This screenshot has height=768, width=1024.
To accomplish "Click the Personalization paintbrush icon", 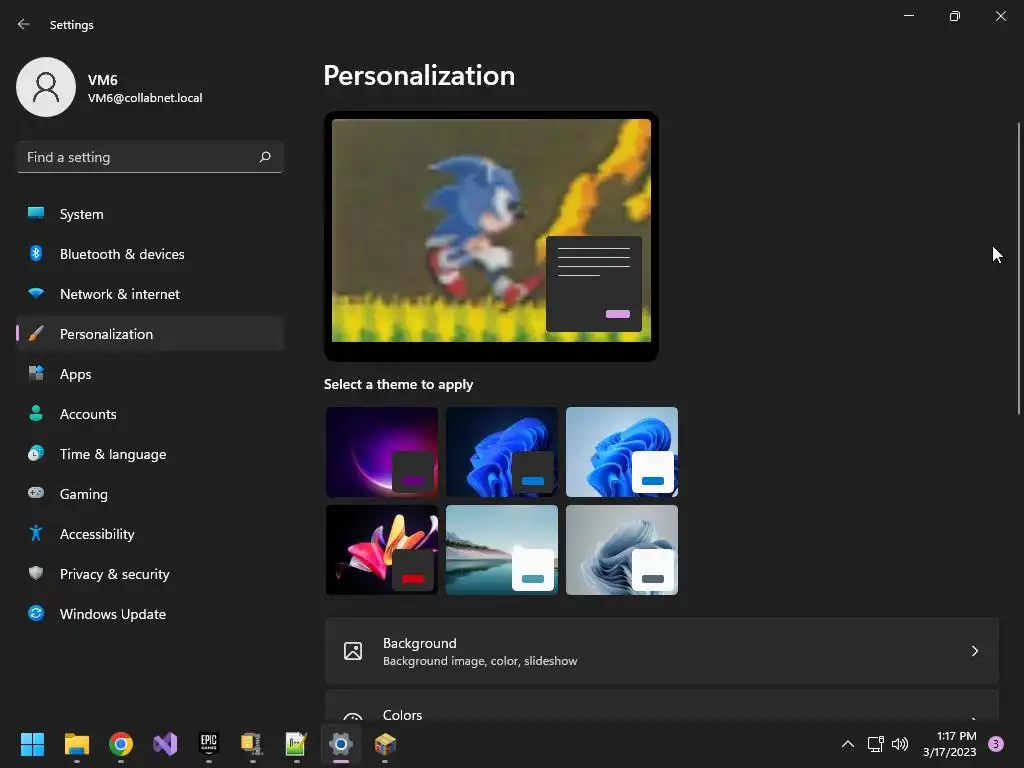I will pos(36,334).
